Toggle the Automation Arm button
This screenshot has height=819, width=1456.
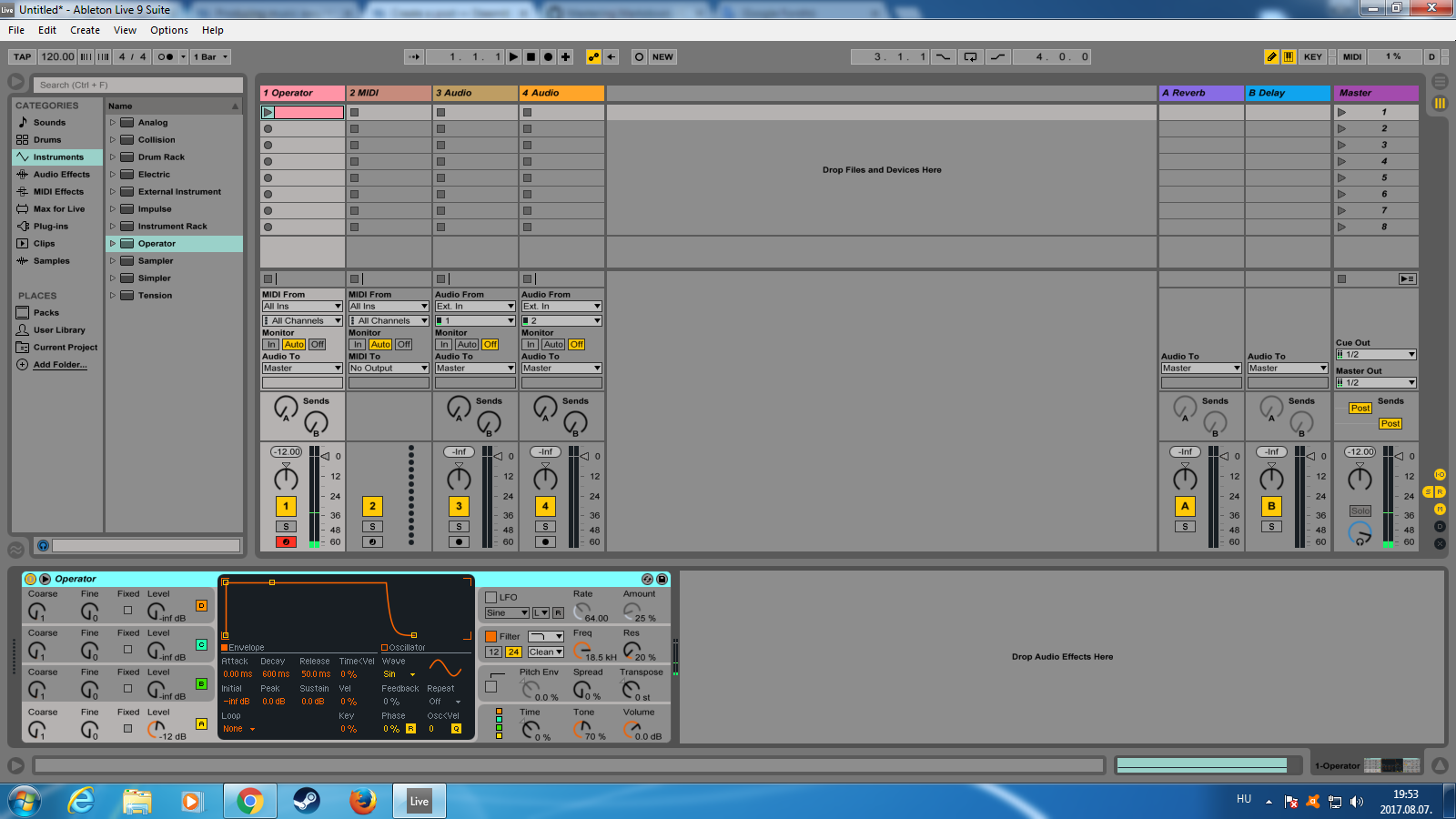point(593,56)
